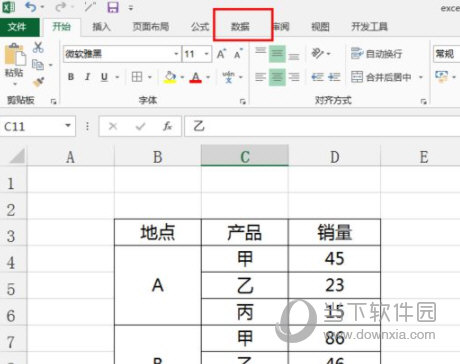The image size is (460, 364).
Task: Click the formula bar showing 乙
Action: tap(322, 126)
